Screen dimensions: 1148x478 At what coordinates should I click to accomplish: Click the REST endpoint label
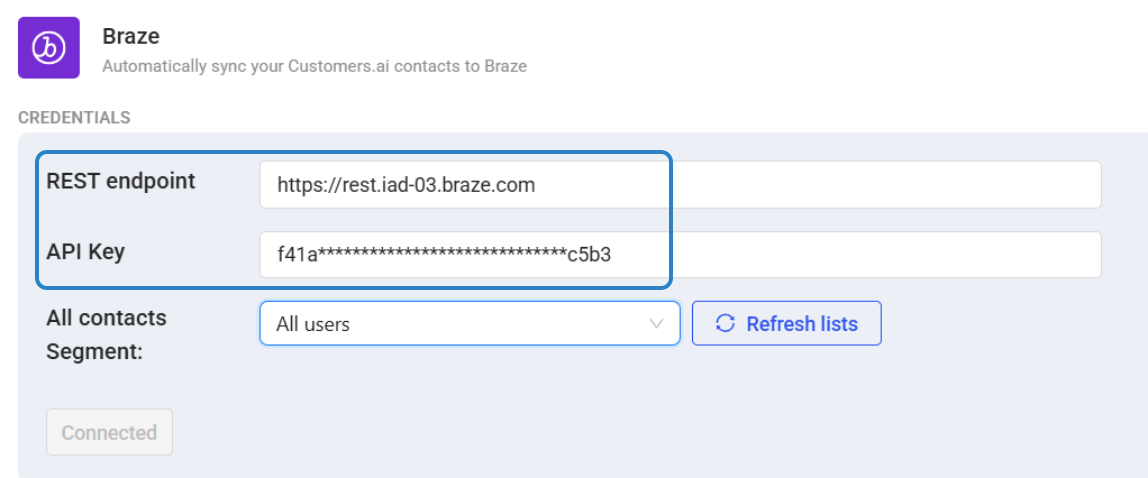(x=121, y=181)
